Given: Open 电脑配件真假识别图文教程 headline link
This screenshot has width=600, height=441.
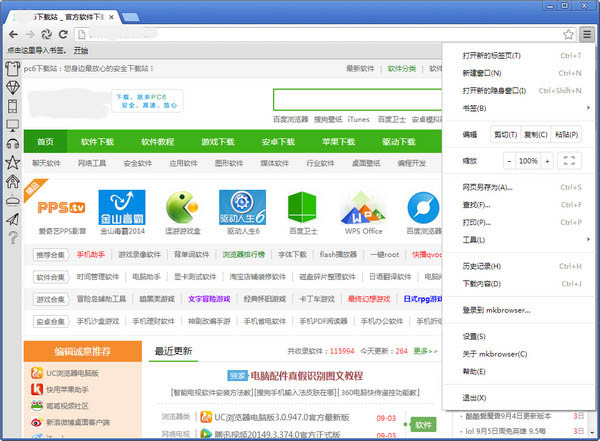Looking at the screenshot, I should 307,376.
